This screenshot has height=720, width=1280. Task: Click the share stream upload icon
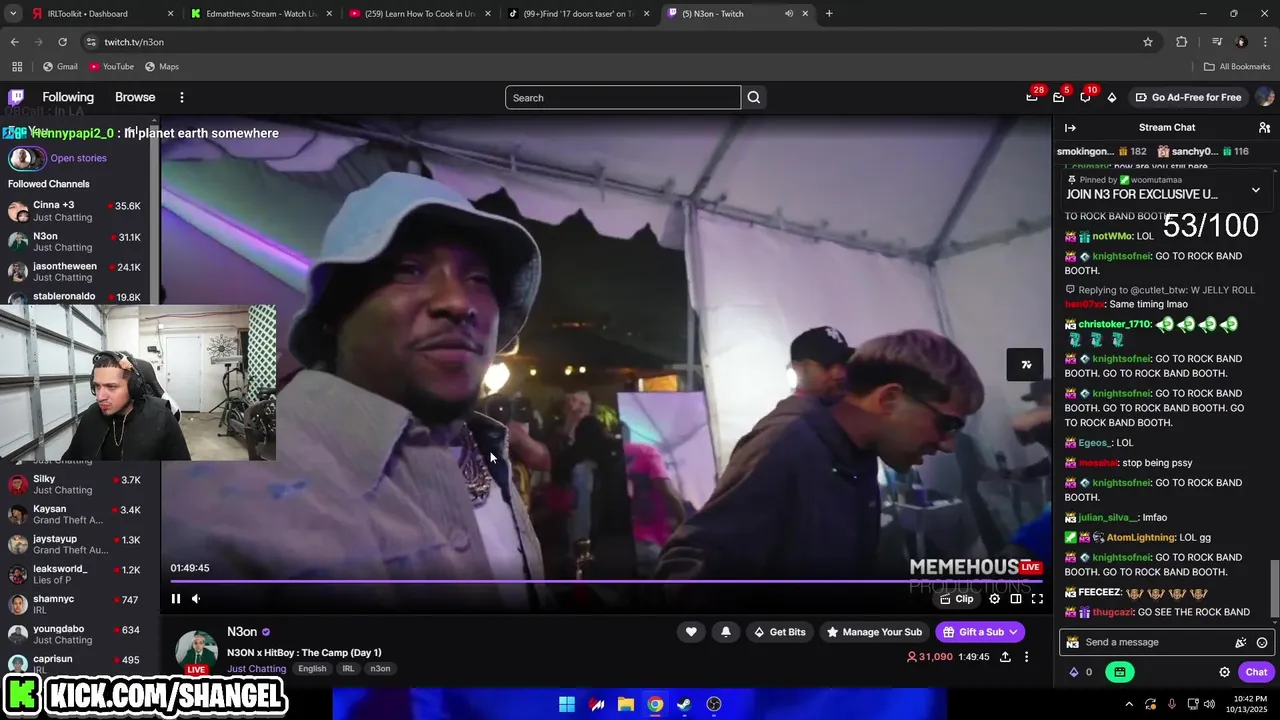click(x=1005, y=657)
